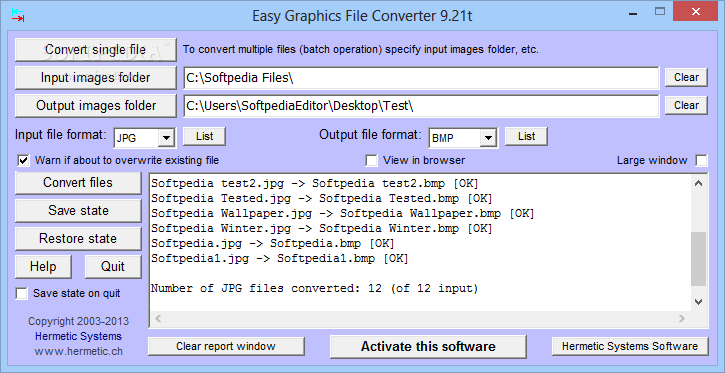
Task: Expand the Output file format dropdown
Action: click(x=487, y=138)
